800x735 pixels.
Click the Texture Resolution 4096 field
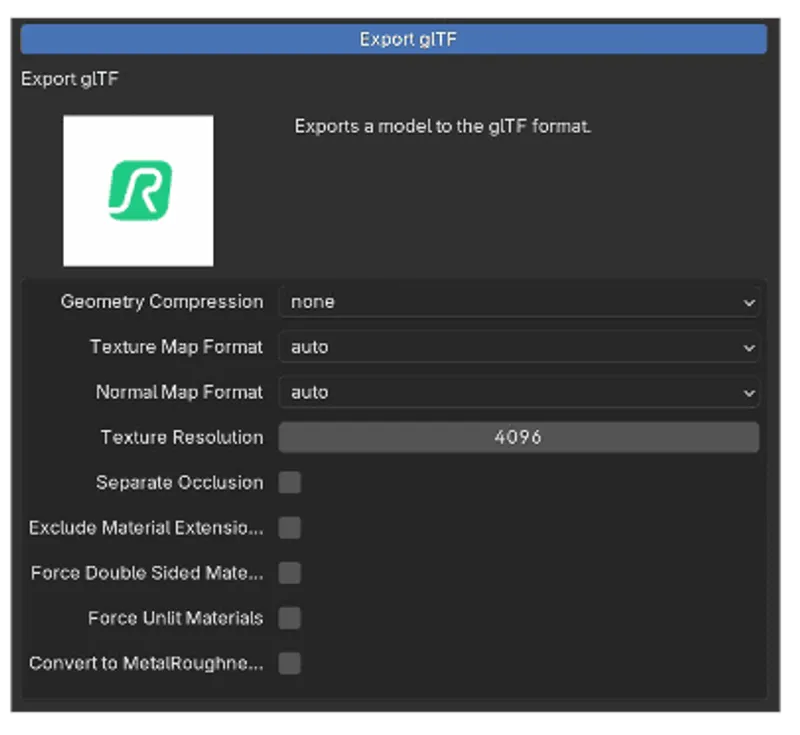[519, 437]
